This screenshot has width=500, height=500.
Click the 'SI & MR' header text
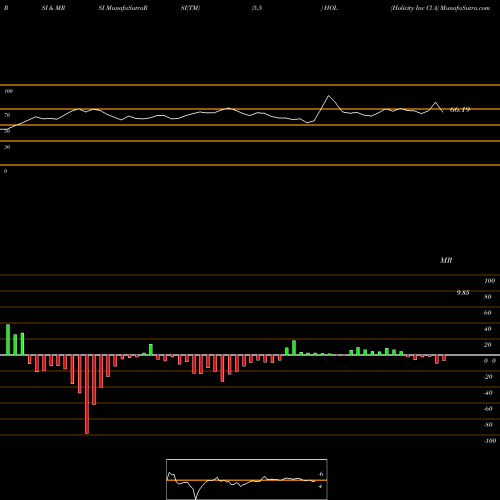[x=53, y=8]
